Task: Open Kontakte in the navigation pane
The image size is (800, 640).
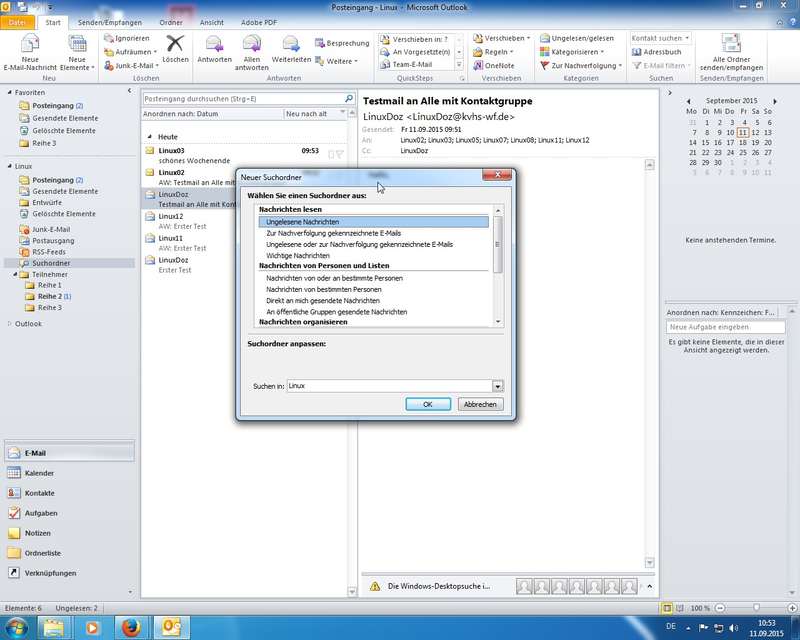Action: pyautogui.click(x=40, y=493)
